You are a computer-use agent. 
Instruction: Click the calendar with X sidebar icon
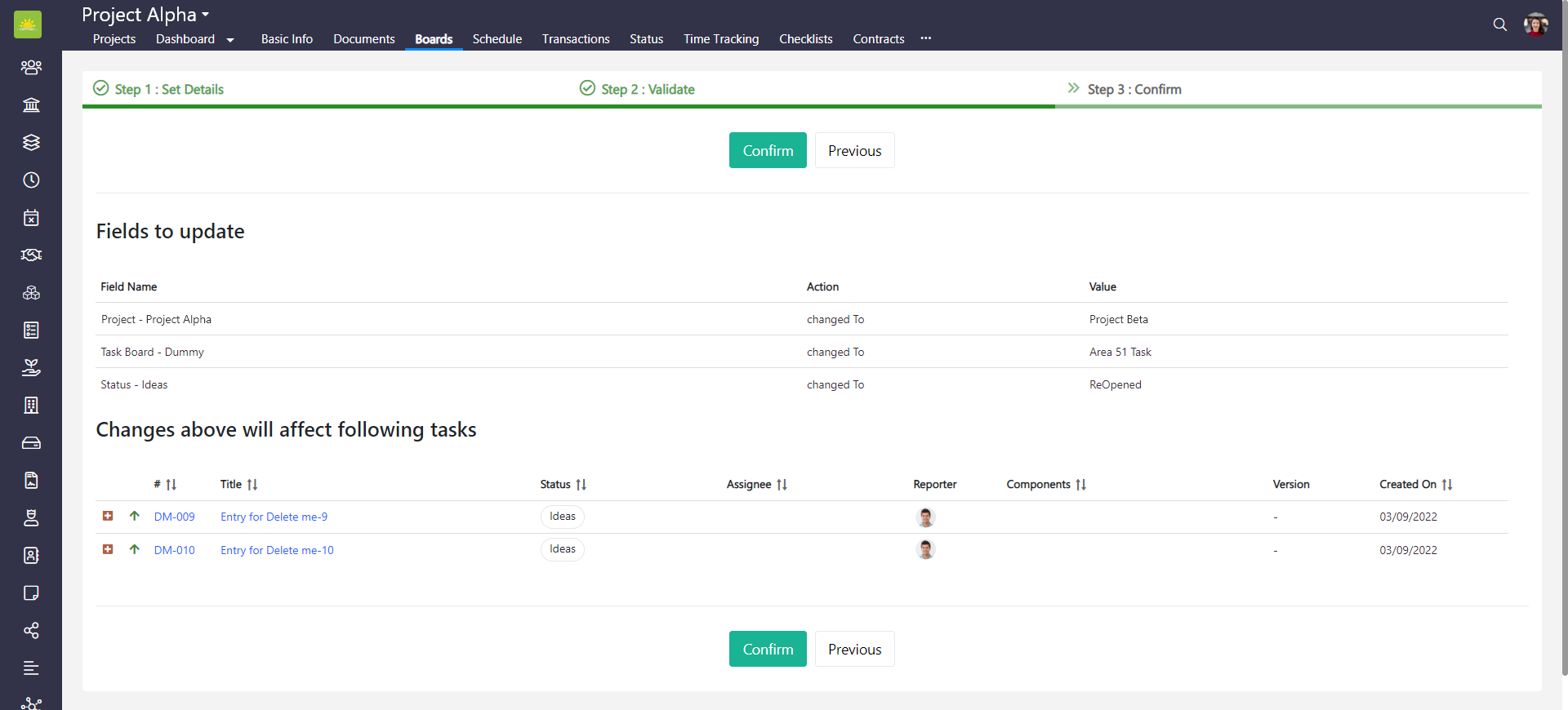[x=31, y=217]
